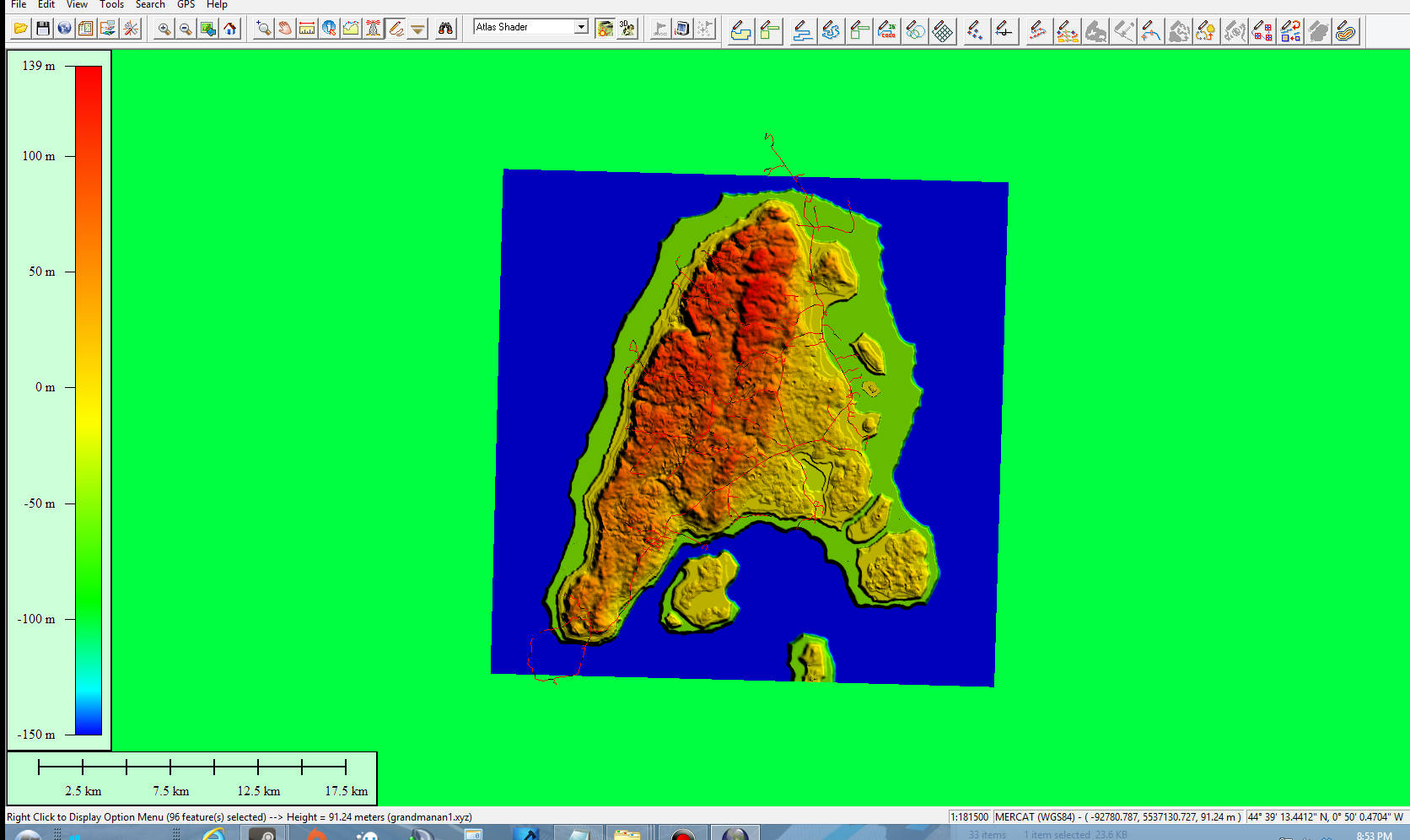Viewport: 1410px width, 840px height.
Task: Open the File menu
Action: coord(19,5)
